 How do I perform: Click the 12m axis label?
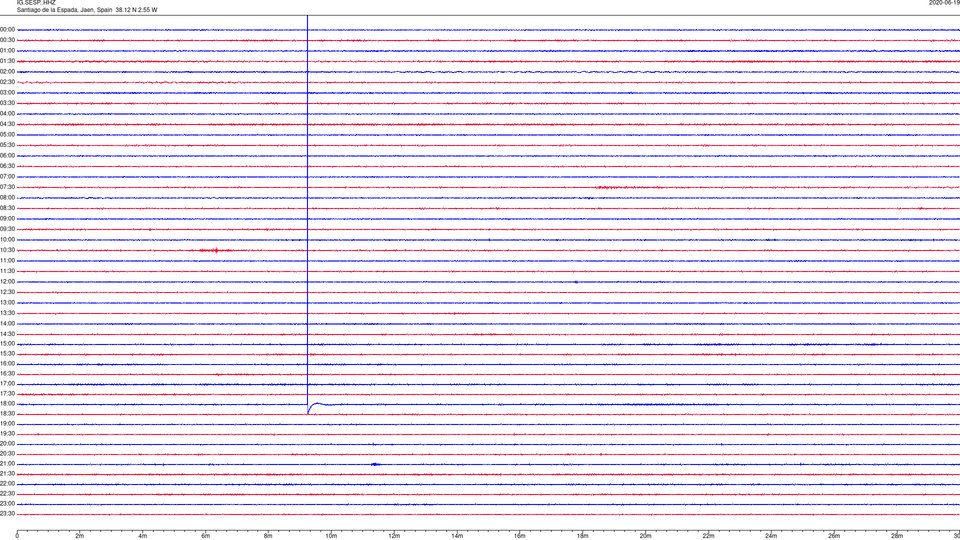click(x=394, y=536)
